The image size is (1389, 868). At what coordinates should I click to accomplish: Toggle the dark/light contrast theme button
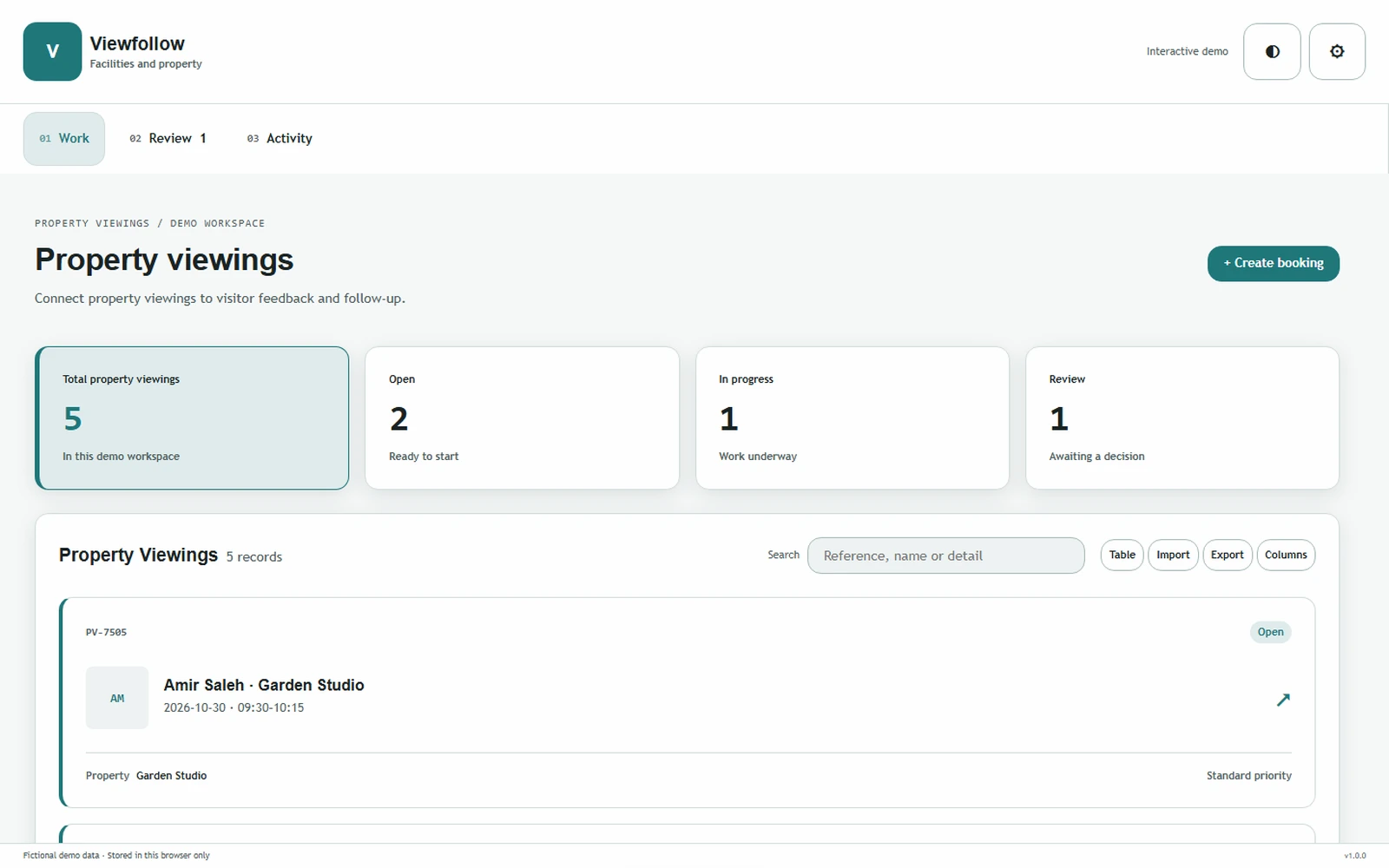pyautogui.click(x=1272, y=51)
